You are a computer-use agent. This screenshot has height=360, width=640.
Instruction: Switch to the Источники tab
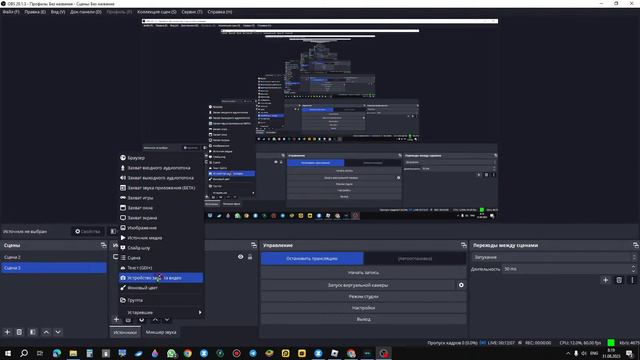point(125,332)
